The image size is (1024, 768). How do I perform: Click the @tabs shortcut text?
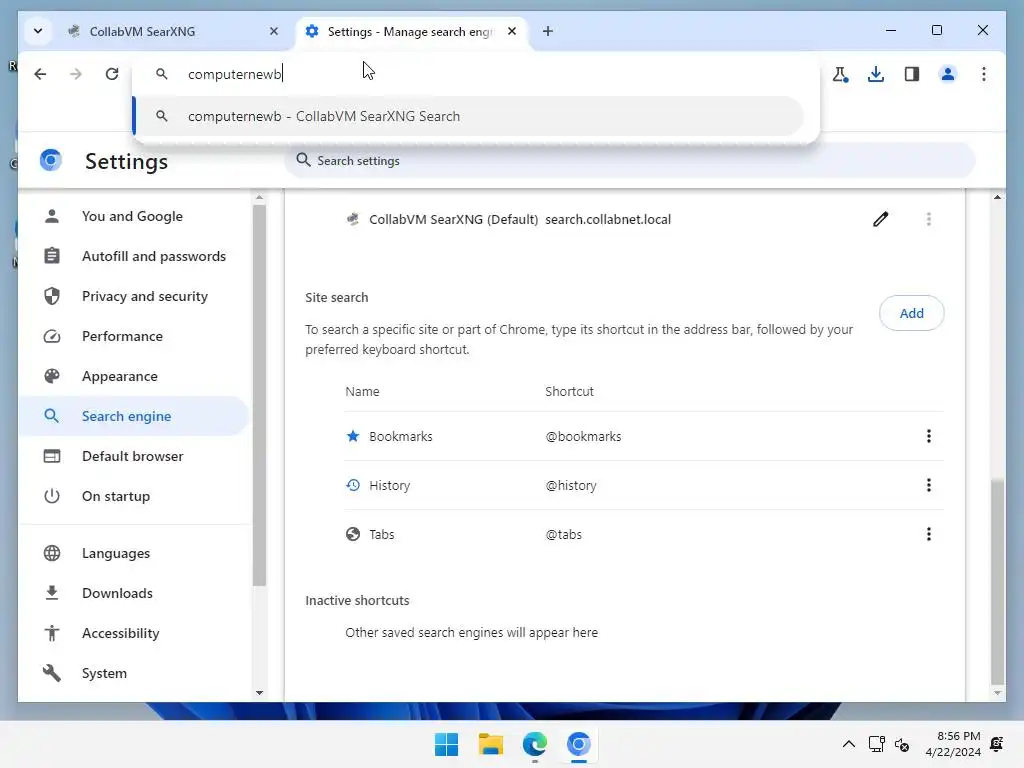564,534
